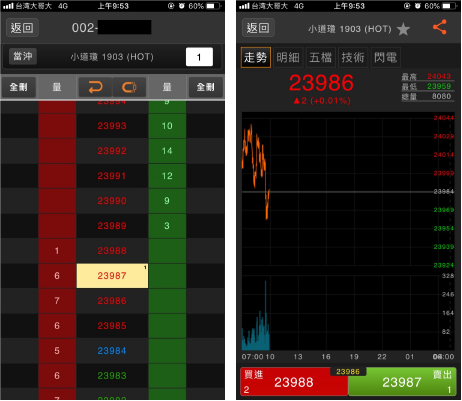Tap the highlighted 23987 price cell
Image resolution: width=462 pixels, height=401 pixels.
point(112,276)
